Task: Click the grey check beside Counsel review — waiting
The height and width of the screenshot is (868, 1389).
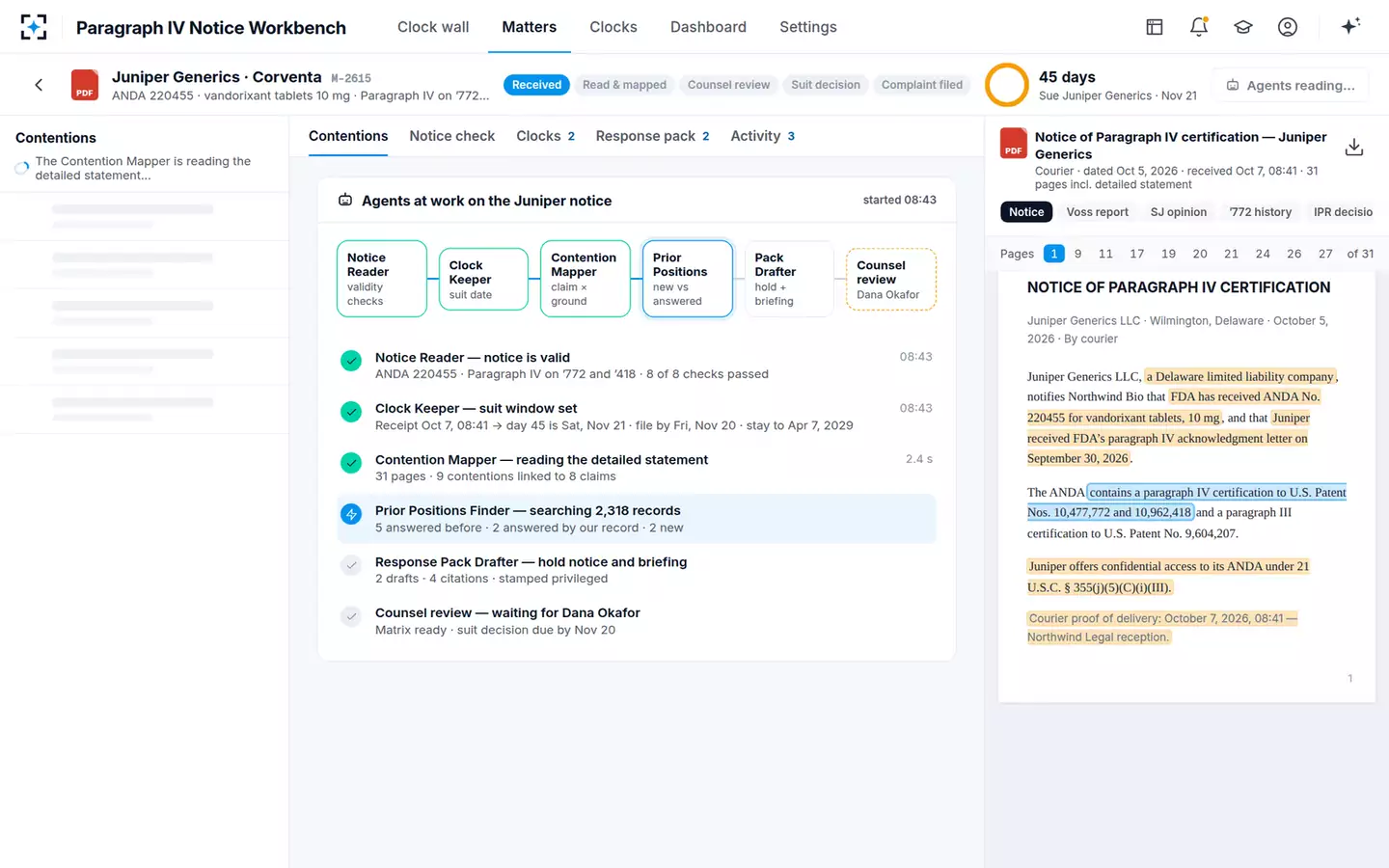Action: (351, 616)
